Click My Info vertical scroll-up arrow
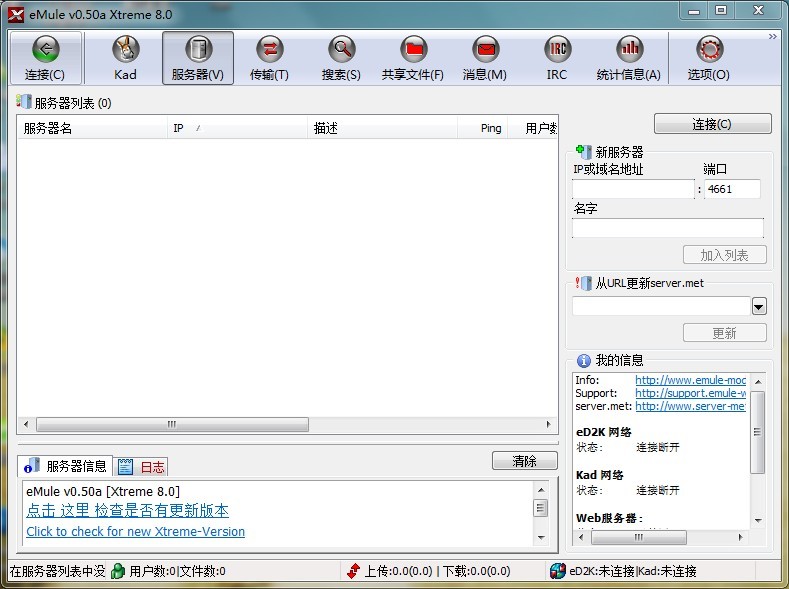 [x=758, y=382]
